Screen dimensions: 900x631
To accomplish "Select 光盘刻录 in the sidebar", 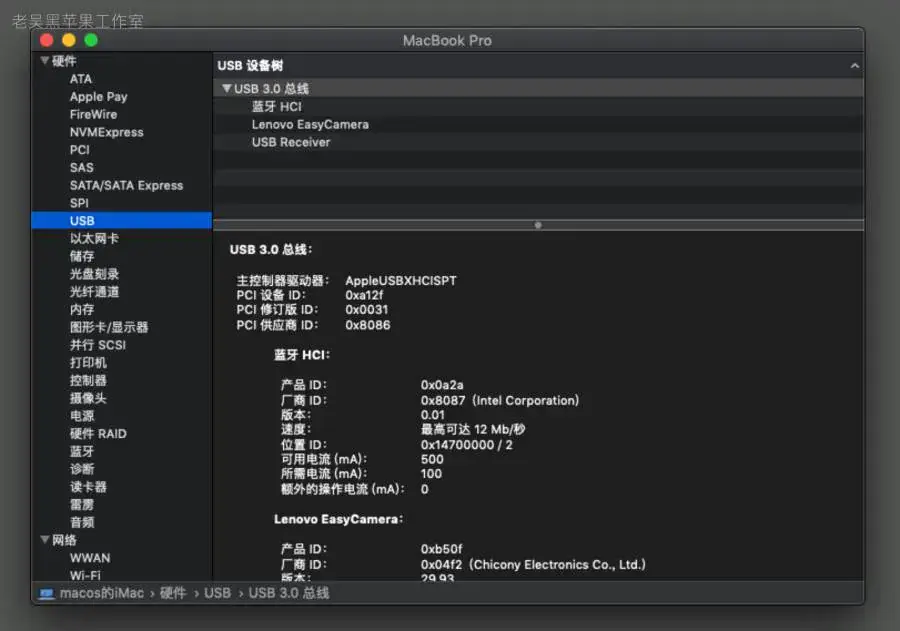I will (x=94, y=274).
